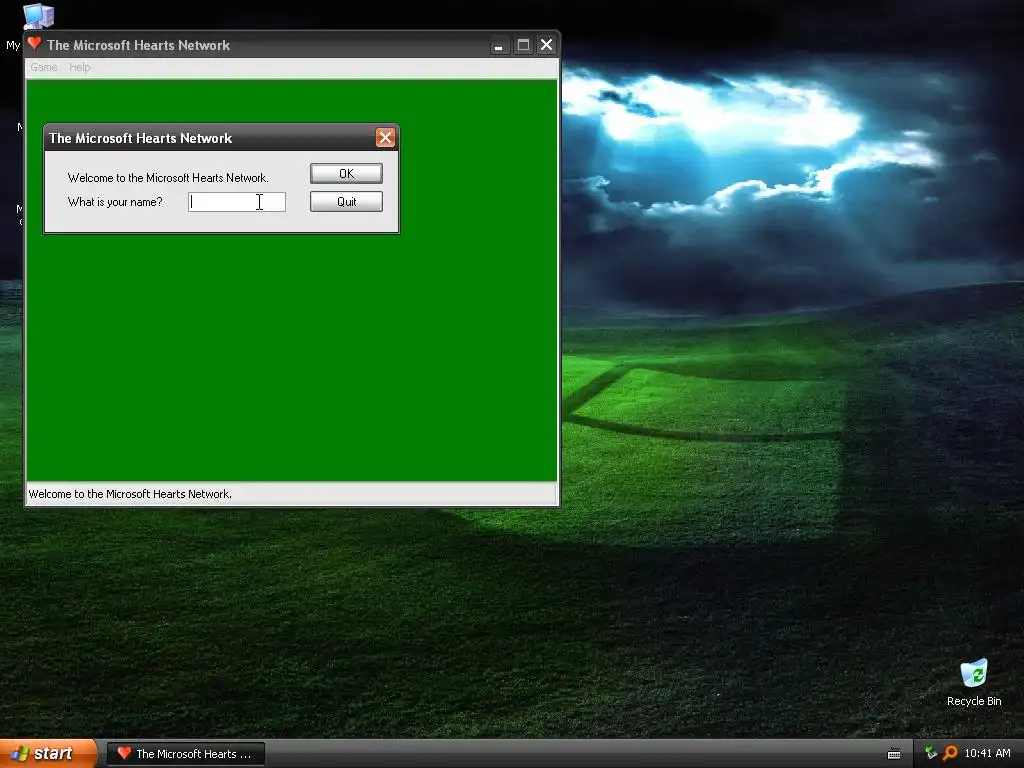Click the heart icon in the main title bar
The height and width of the screenshot is (768, 1024).
click(x=35, y=44)
